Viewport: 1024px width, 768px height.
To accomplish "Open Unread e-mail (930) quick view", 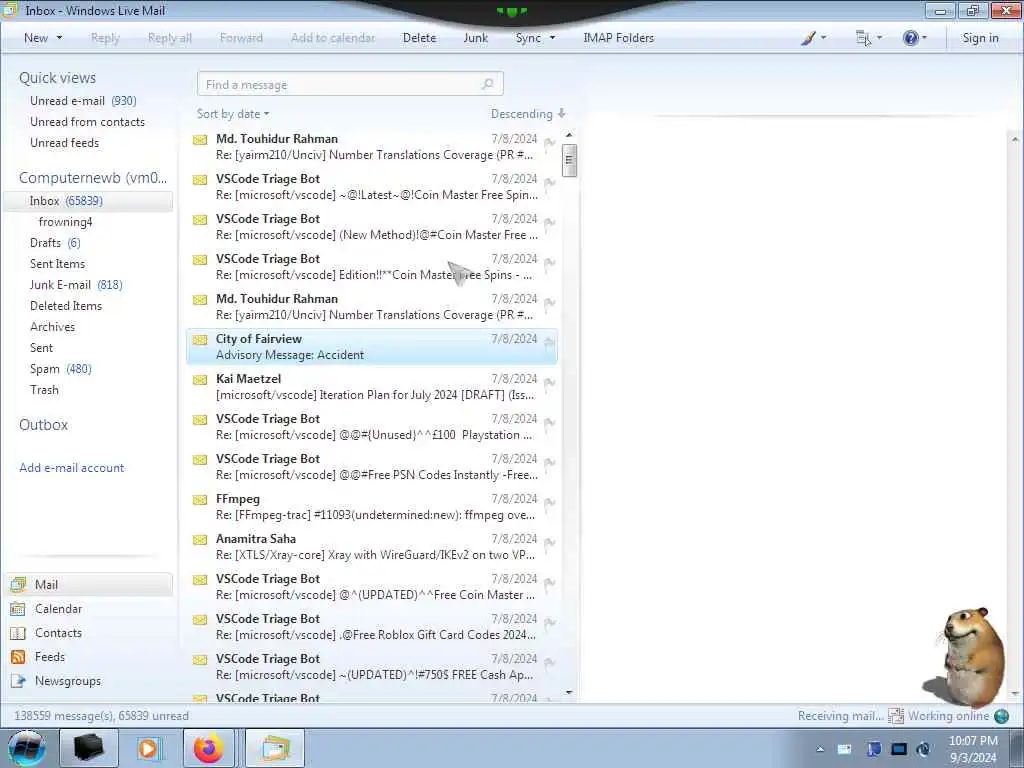I will (x=83, y=101).
